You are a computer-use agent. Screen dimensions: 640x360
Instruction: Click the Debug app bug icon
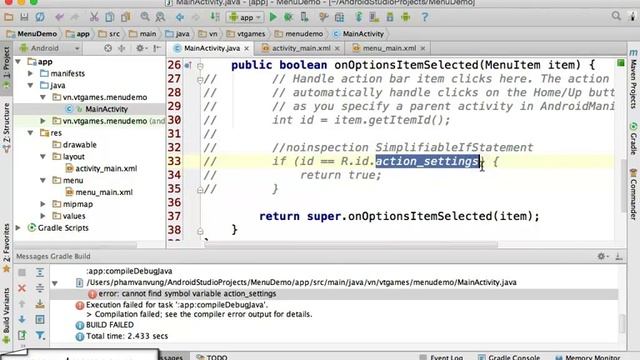pyautogui.click(x=289, y=17)
